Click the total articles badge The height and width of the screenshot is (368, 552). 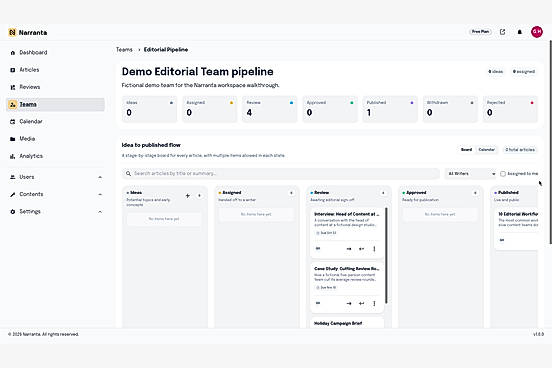520,150
